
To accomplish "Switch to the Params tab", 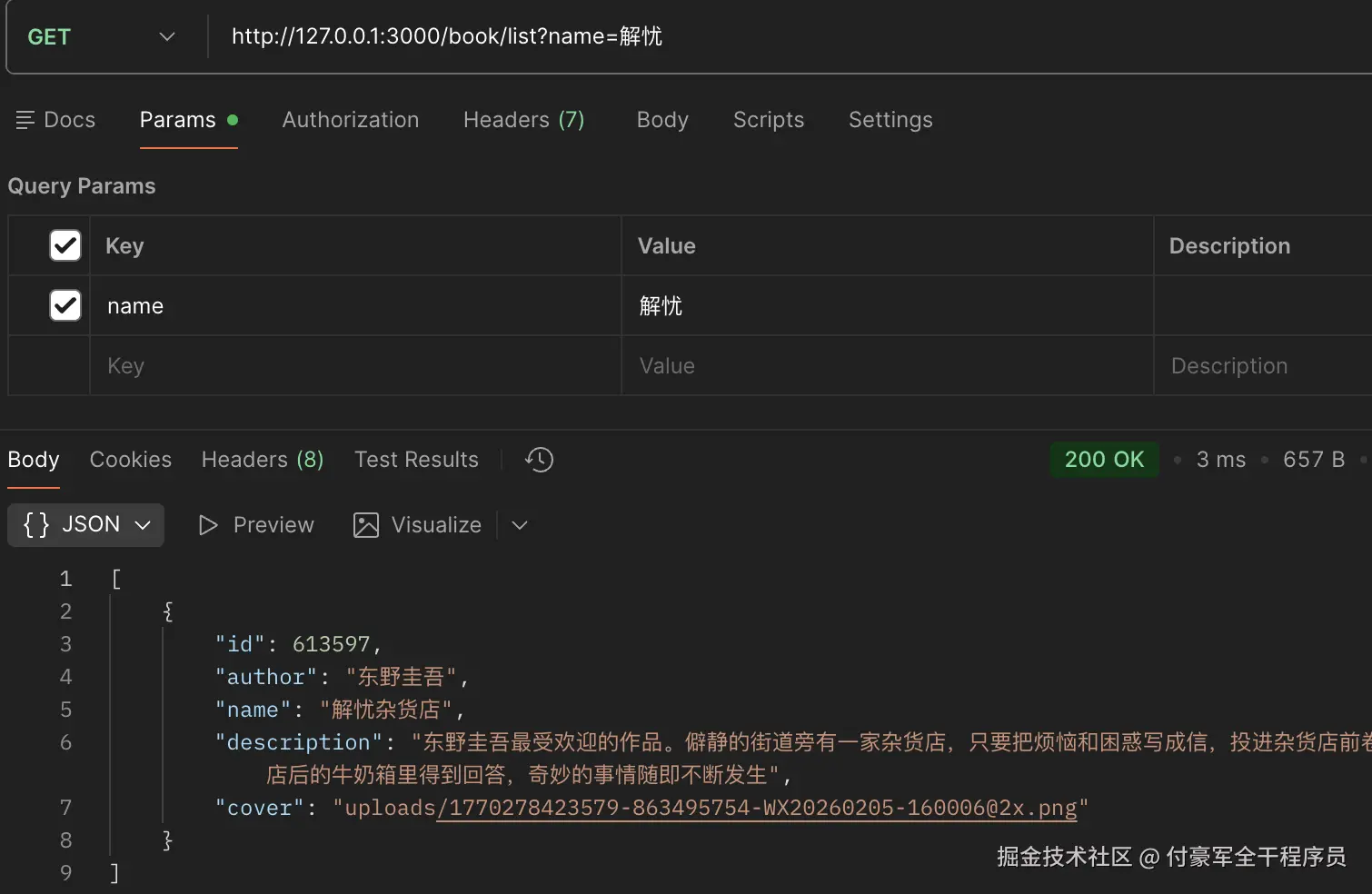I will (x=188, y=120).
